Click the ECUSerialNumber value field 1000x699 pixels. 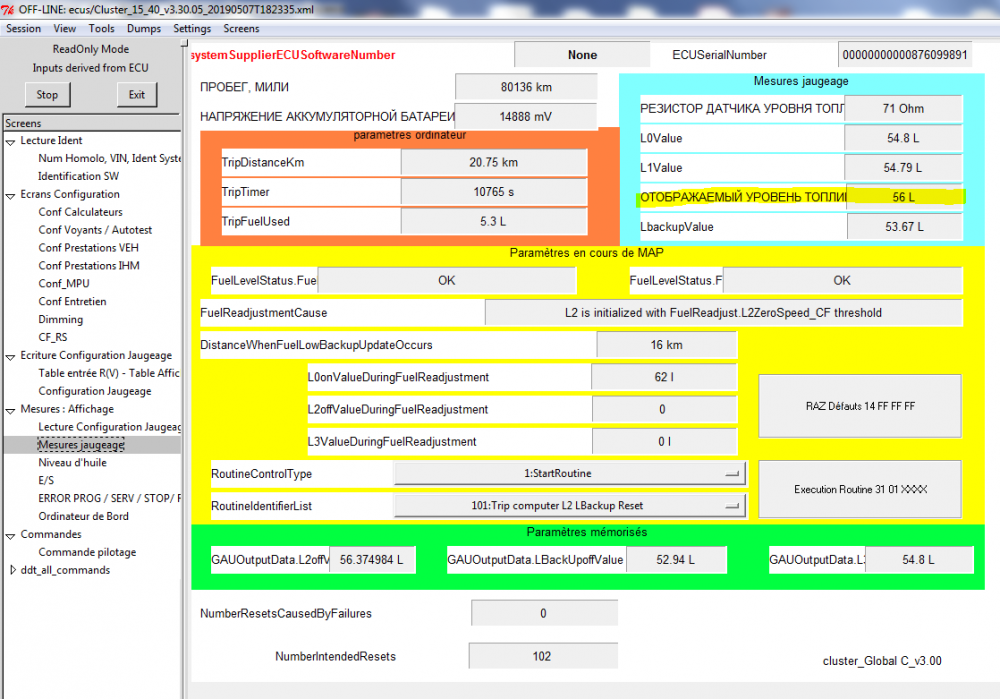904,55
